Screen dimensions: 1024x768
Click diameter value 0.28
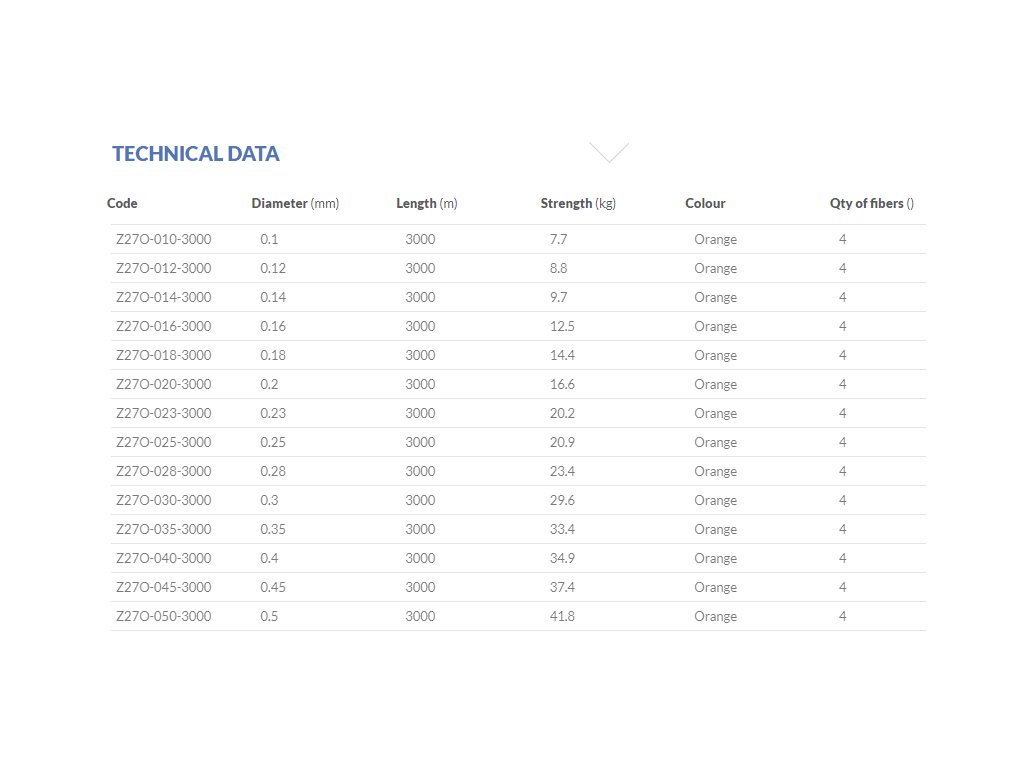point(273,471)
